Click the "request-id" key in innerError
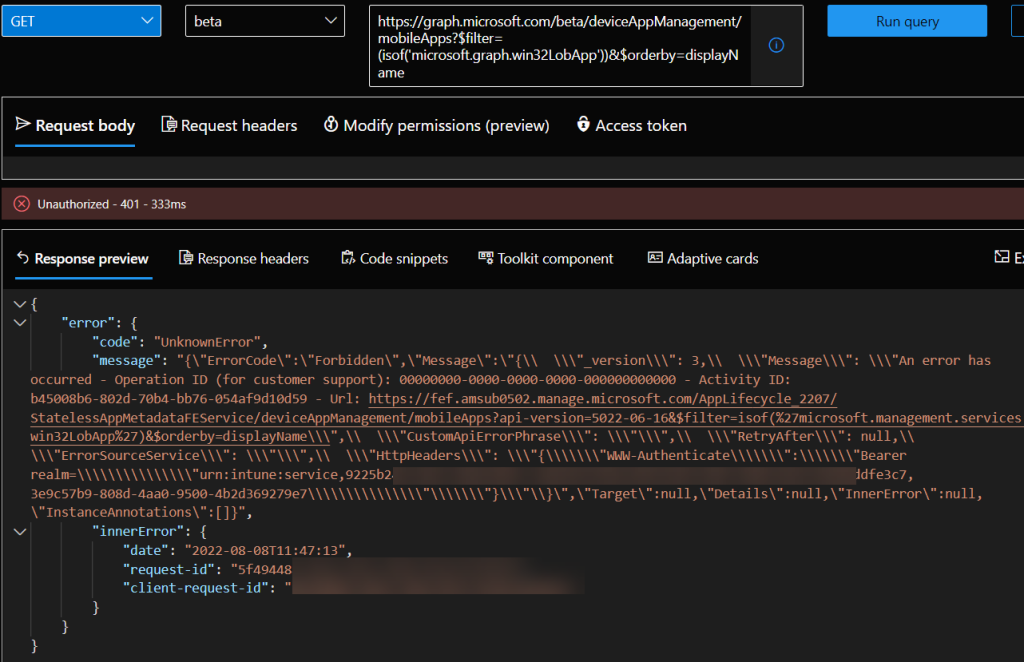The width and height of the screenshot is (1024, 662). [x=168, y=569]
